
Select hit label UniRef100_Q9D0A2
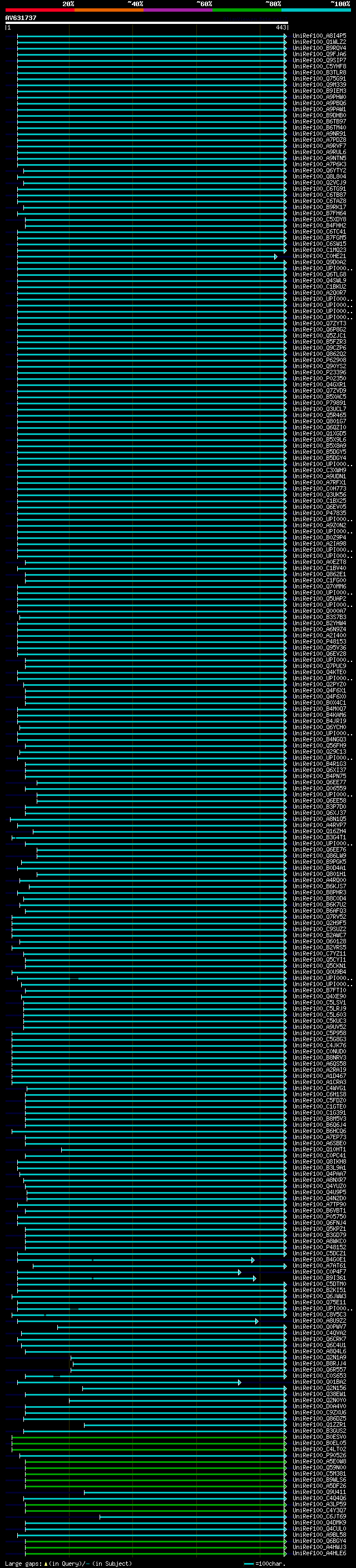319,263
